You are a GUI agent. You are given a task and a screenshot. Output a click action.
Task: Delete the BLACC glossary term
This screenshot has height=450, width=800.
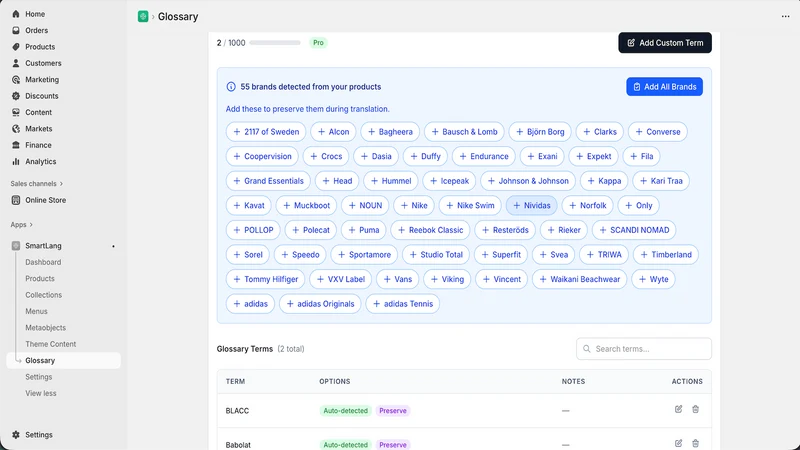pyautogui.click(x=695, y=409)
